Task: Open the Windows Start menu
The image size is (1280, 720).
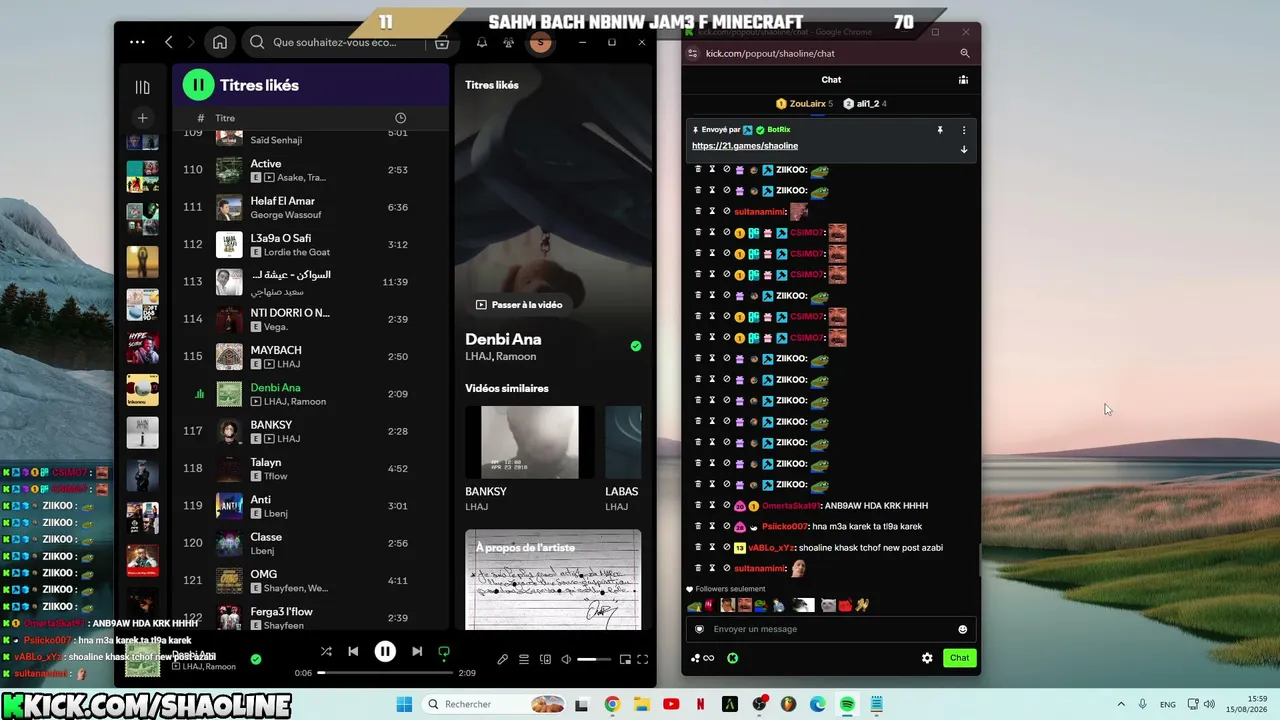Action: tap(404, 704)
